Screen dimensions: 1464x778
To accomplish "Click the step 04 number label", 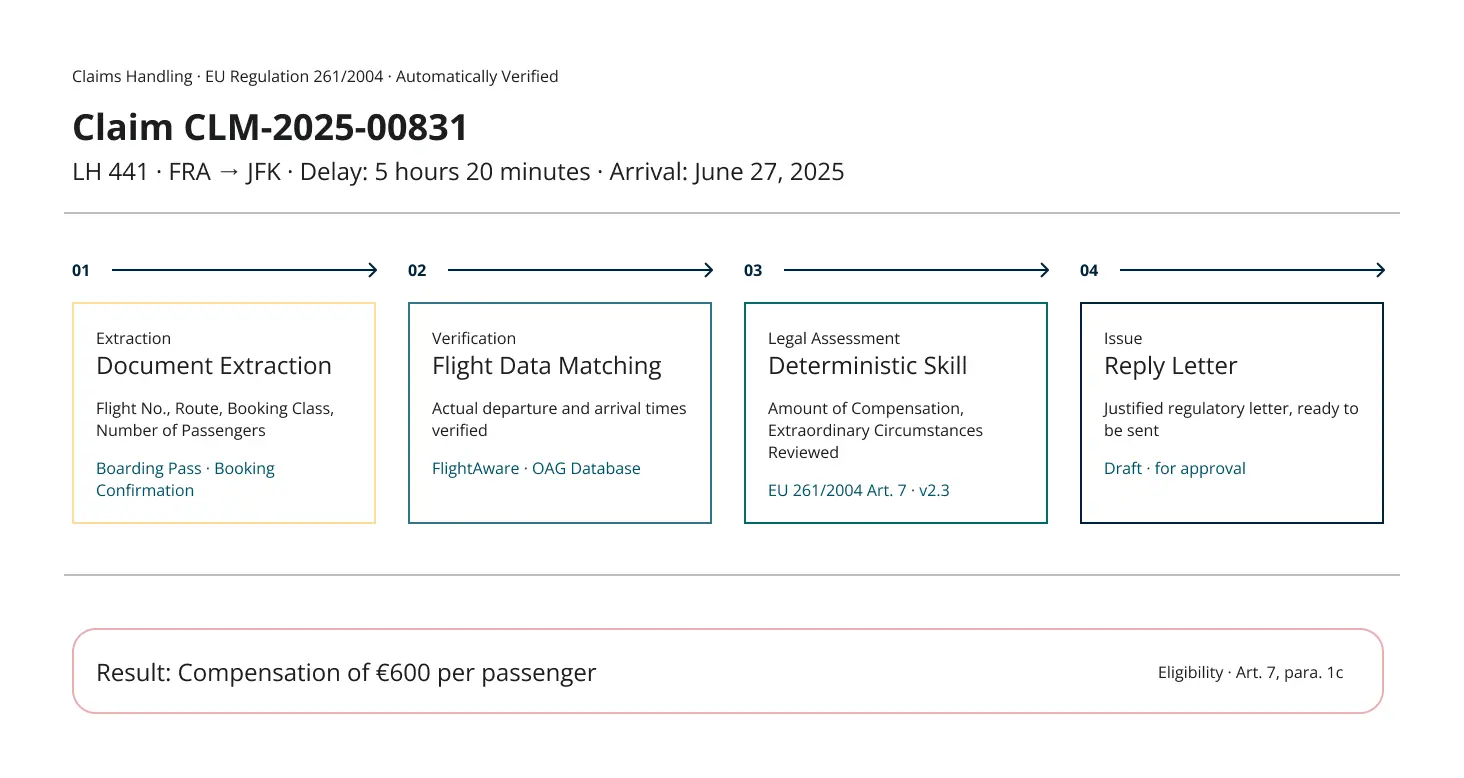I will pyautogui.click(x=1089, y=270).
